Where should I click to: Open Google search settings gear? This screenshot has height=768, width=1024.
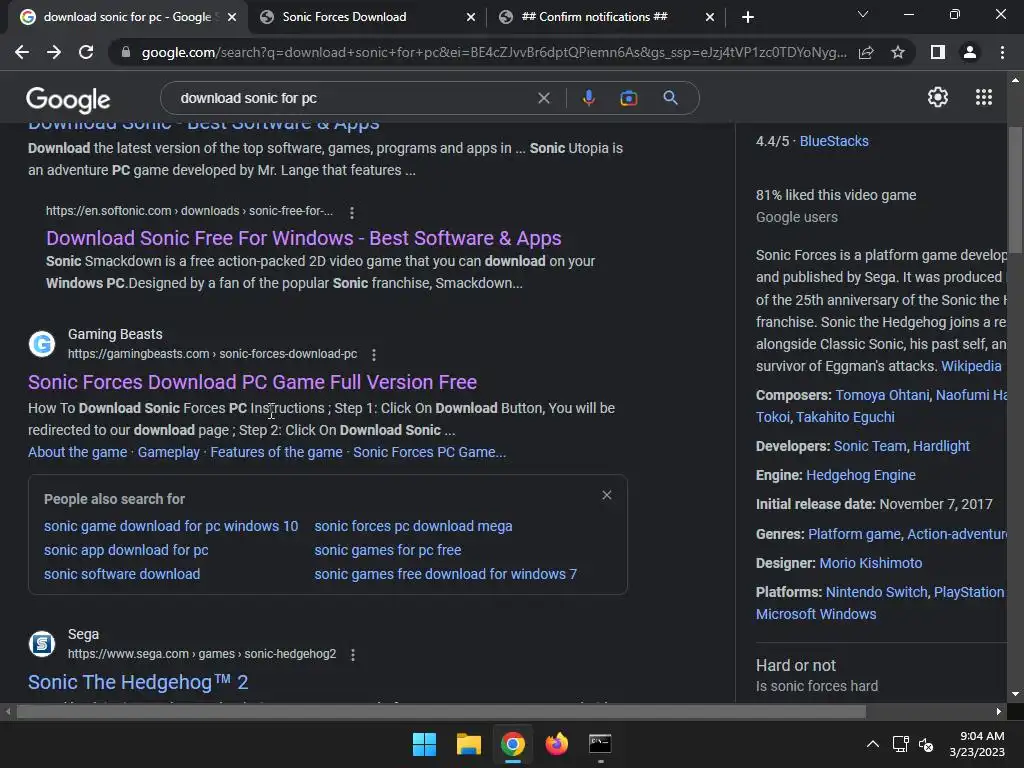click(x=938, y=97)
